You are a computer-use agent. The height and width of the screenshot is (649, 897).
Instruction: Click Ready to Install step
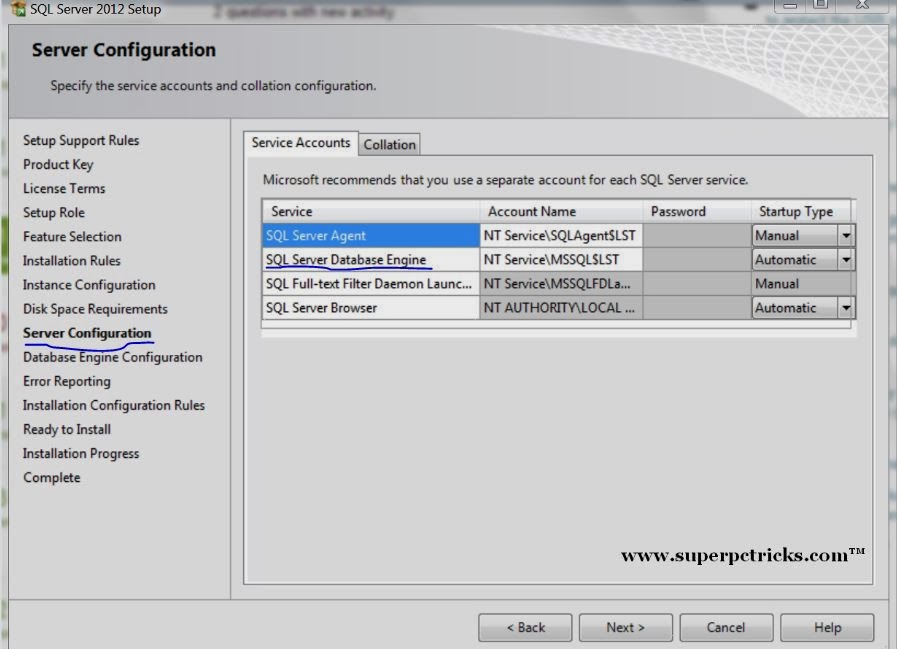click(67, 429)
